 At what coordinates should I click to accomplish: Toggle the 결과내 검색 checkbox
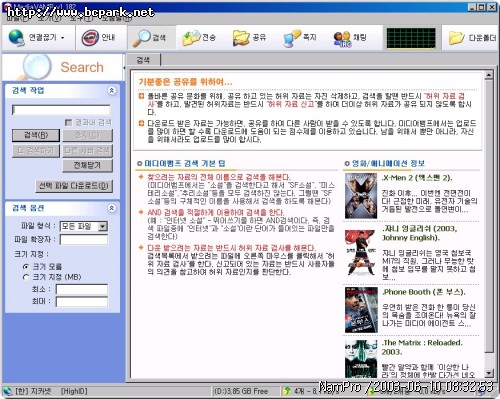coord(68,123)
